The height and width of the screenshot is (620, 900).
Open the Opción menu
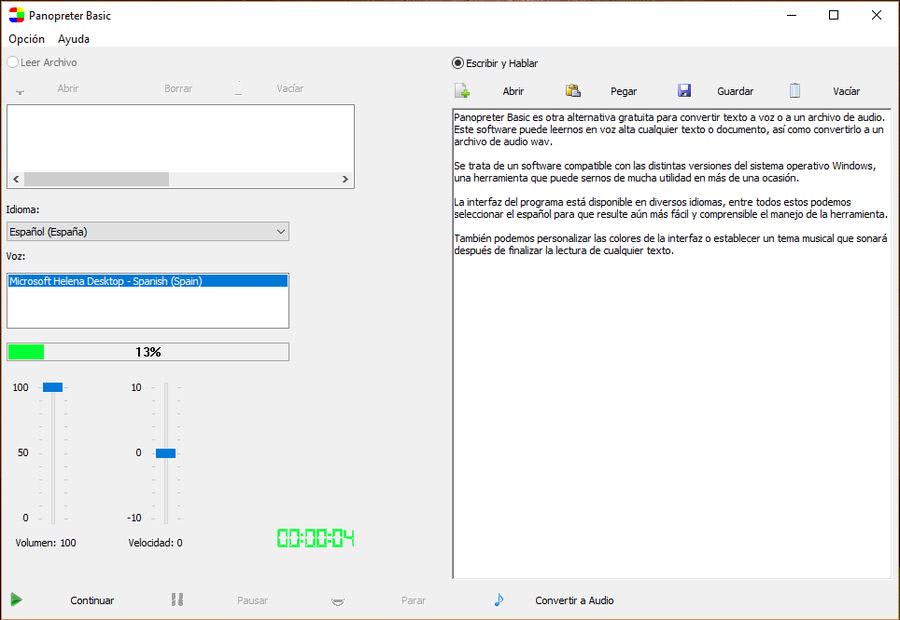point(27,39)
